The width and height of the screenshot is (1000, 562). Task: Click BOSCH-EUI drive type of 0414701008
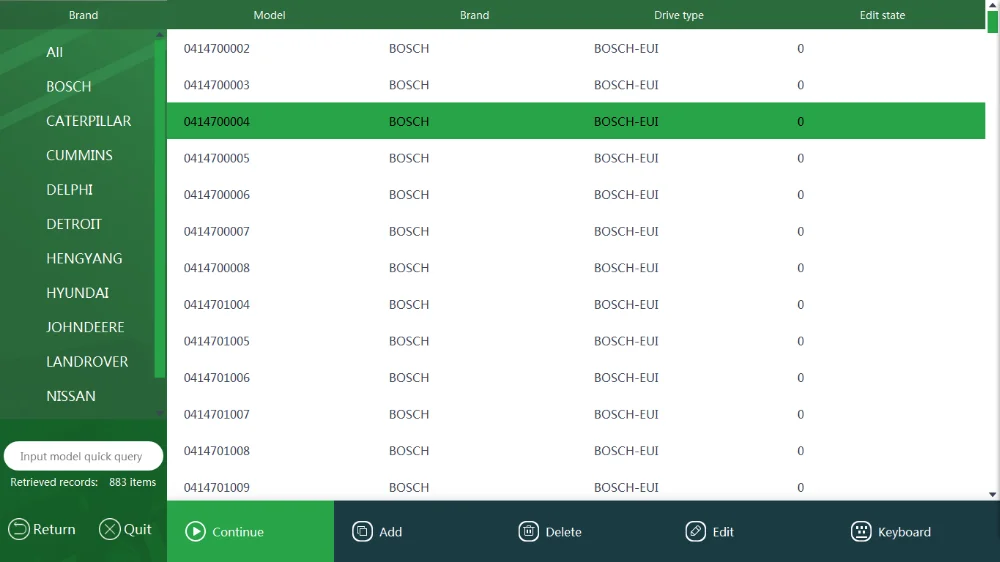[626, 451]
